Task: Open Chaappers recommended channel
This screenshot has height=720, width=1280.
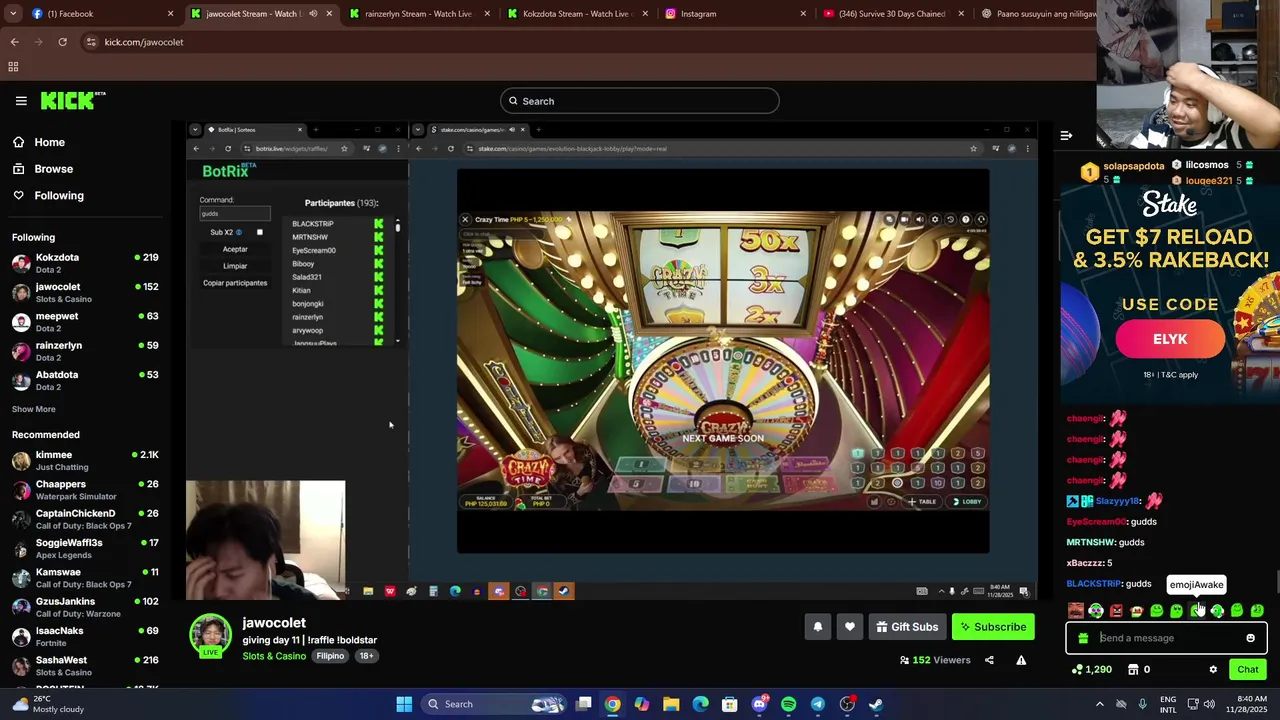Action: coord(85,490)
